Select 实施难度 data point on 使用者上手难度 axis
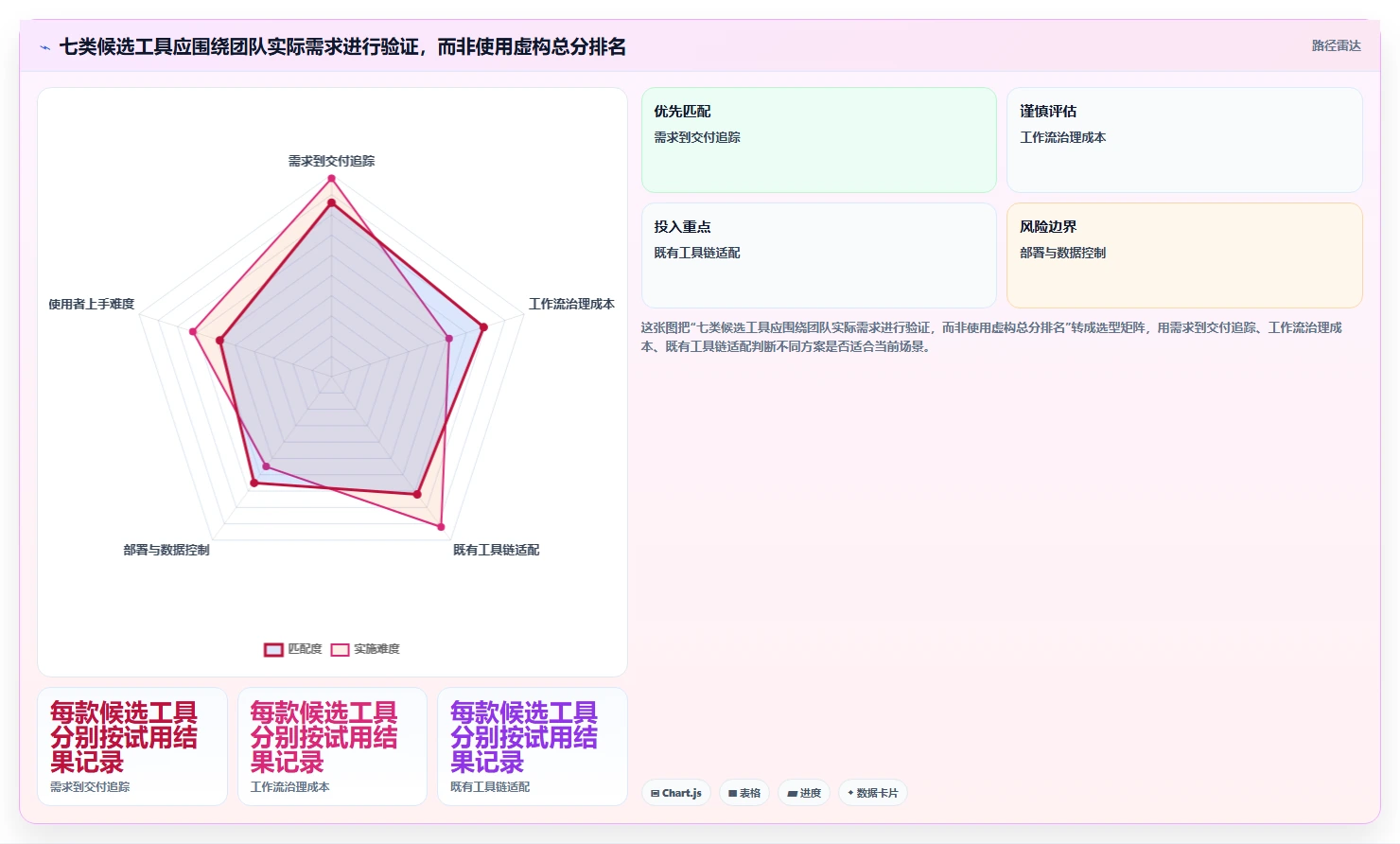The image size is (1400, 844). click(193, 331)
